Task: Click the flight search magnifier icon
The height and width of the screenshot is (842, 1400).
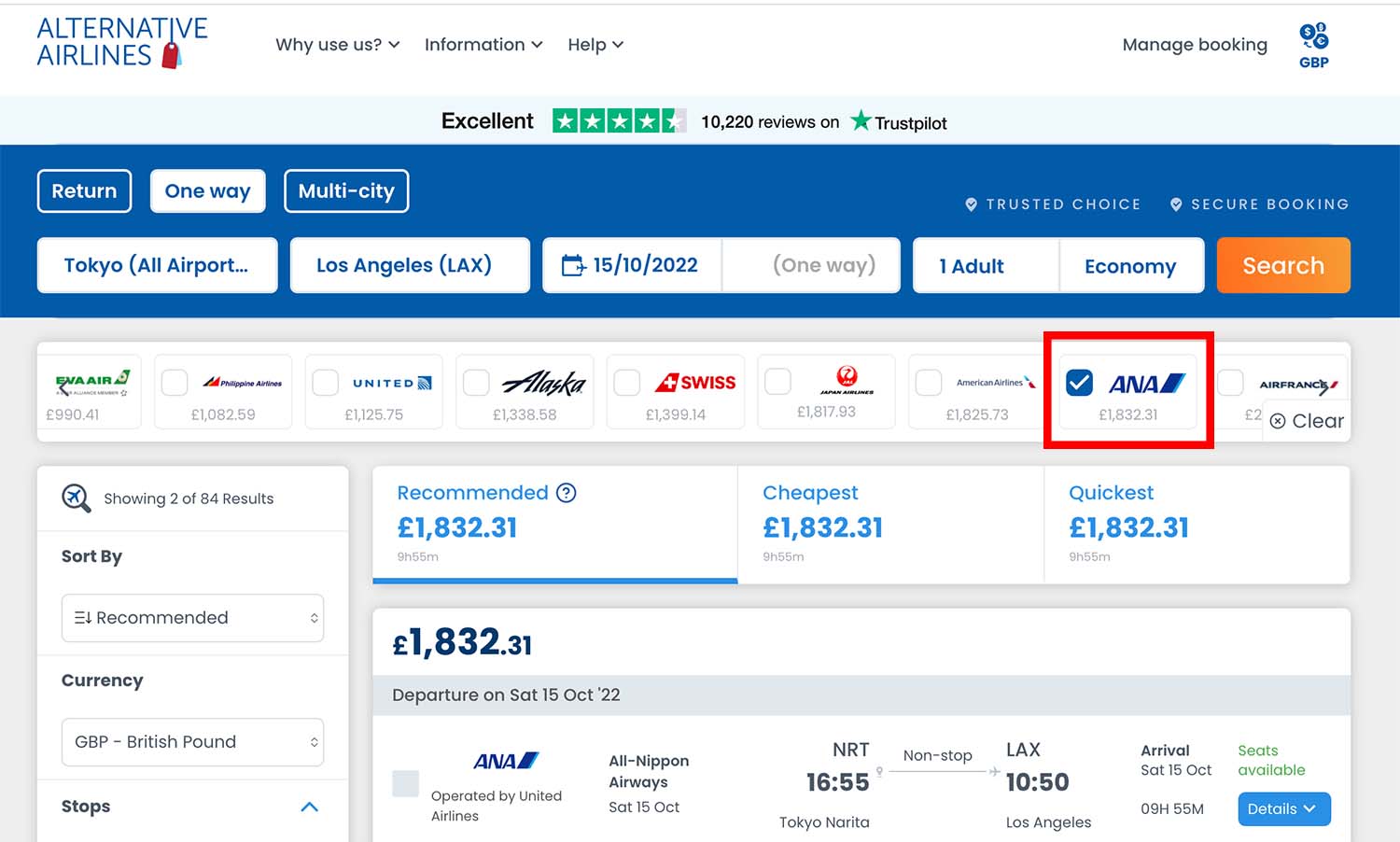Action: (77, 498)
